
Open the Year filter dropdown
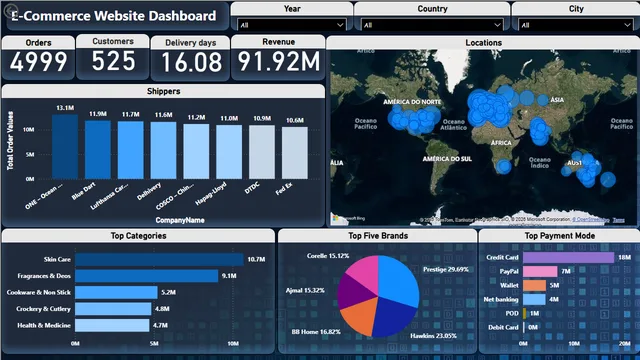pyautogui.click(x=291, y=25)
